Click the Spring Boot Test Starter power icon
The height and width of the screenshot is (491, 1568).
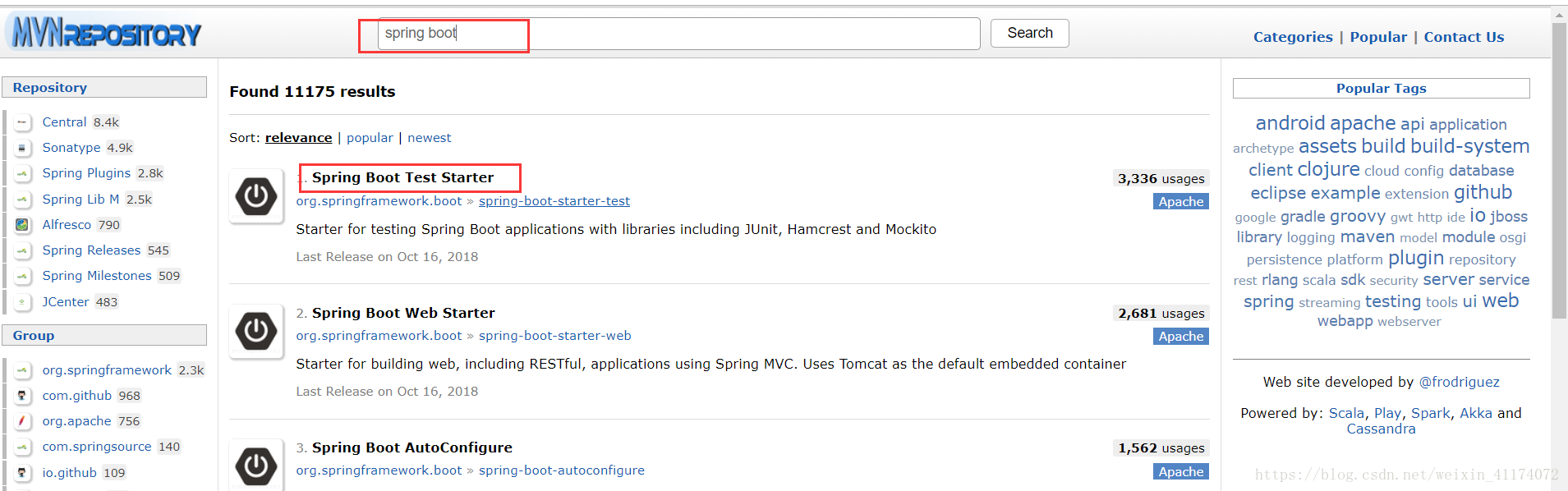coord(256,195)
